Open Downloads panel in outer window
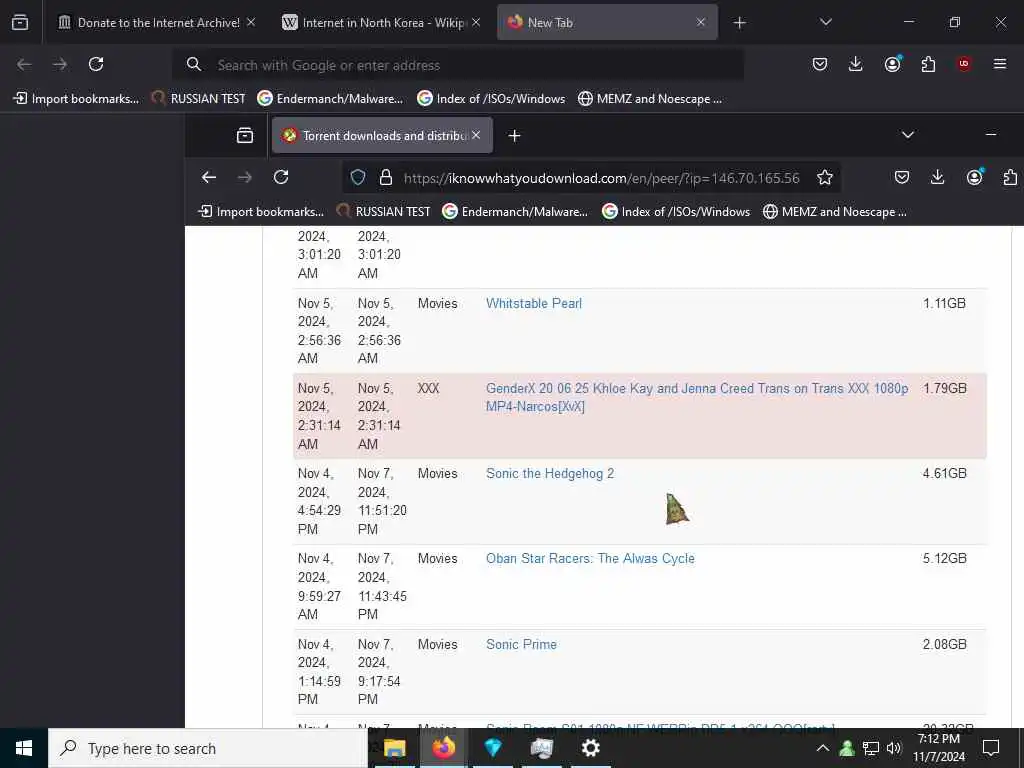1024x768 pixels. point(856,64)
